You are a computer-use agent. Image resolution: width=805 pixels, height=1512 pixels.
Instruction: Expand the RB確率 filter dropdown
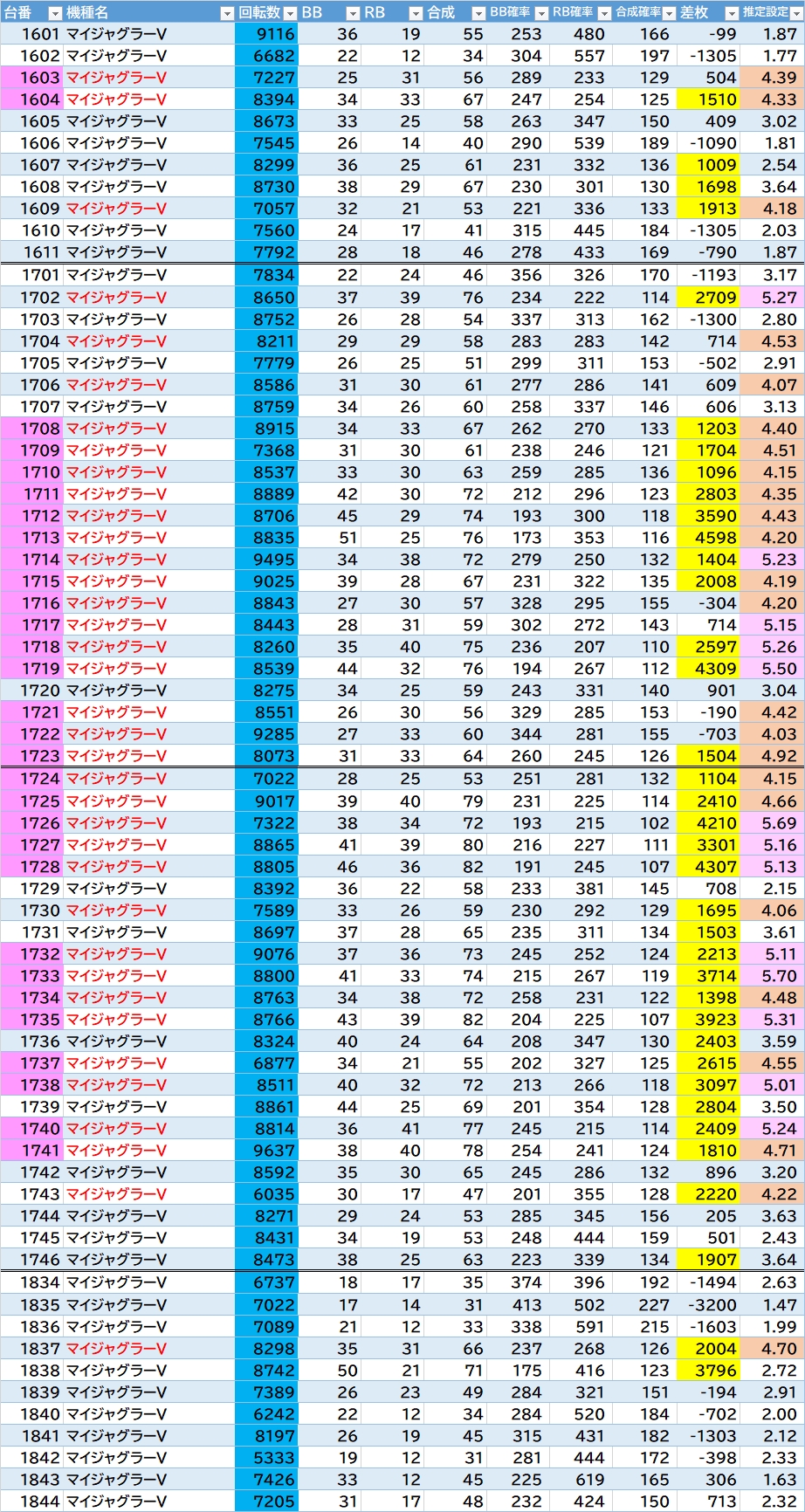click(x=604, y=13)
